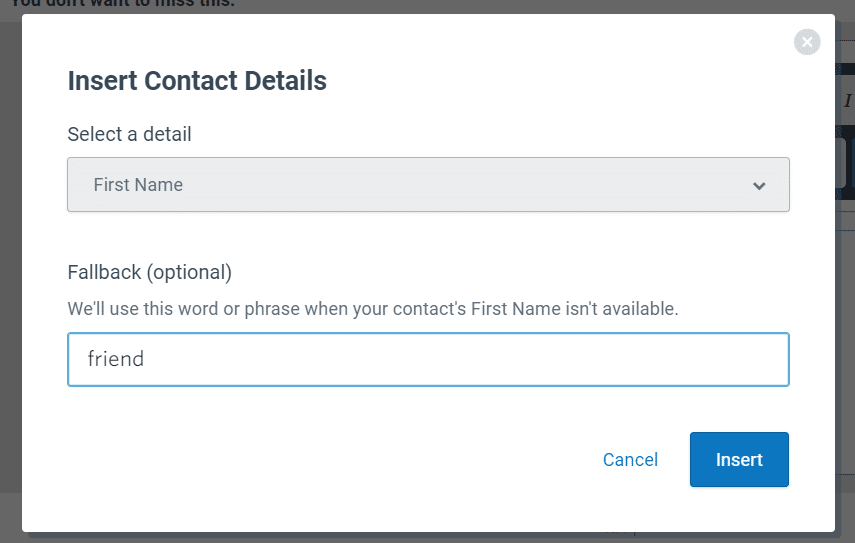Screen dimensions: 855x543
Task: Click the Fallback (optional) label
Action: point(149,272)
